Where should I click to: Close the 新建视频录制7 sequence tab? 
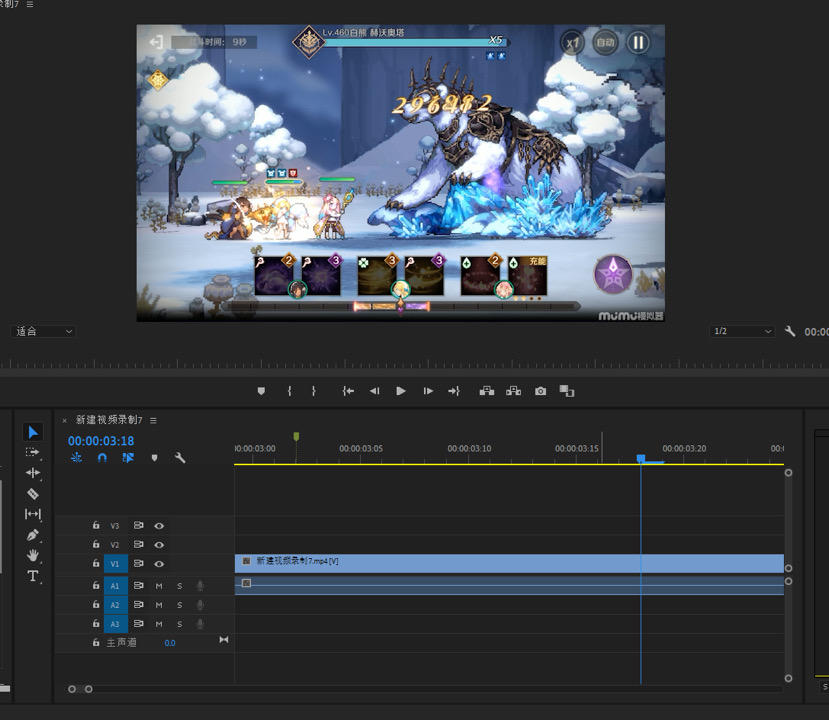pos(65,421)
